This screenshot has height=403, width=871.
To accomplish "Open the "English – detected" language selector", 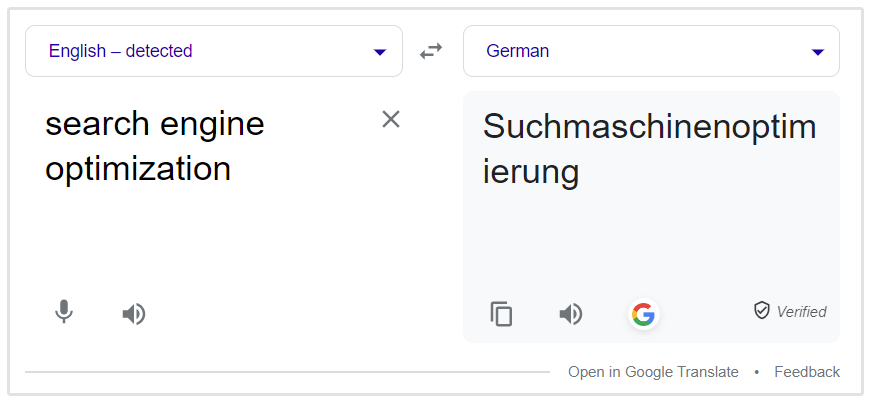I will coord(120,51).
